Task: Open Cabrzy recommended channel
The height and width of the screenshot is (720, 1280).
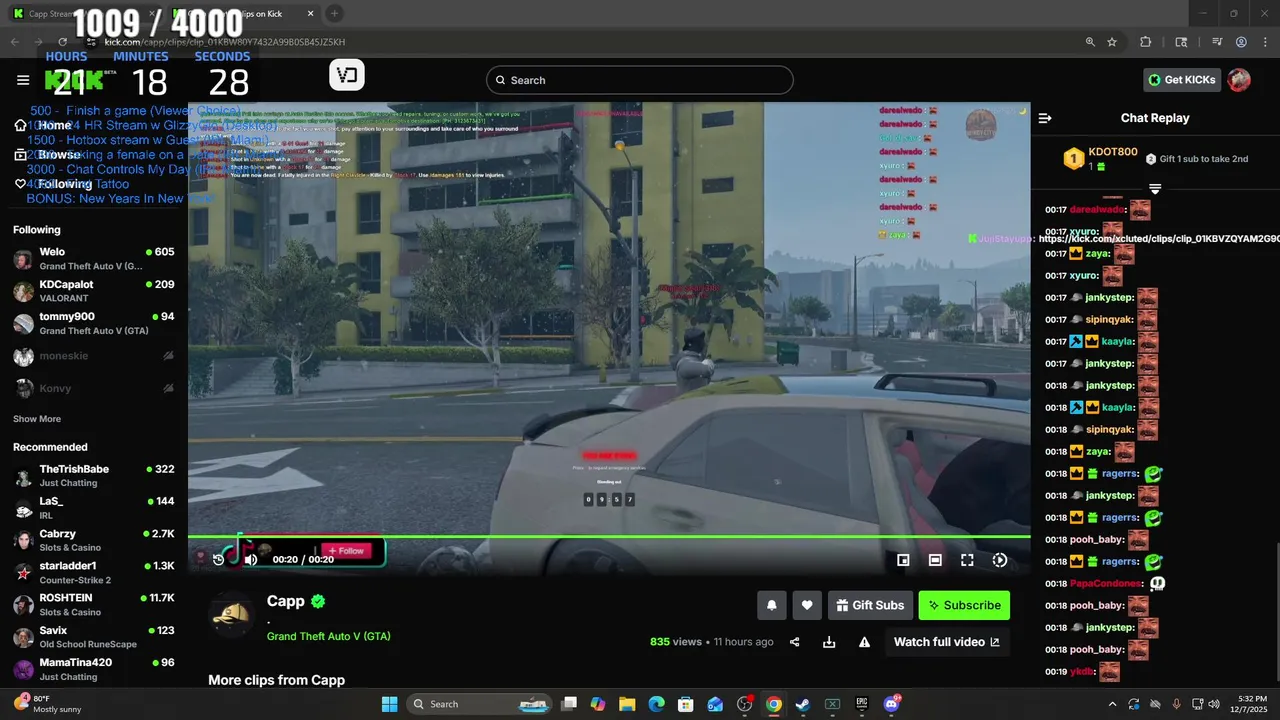Action: pos(94,540)
